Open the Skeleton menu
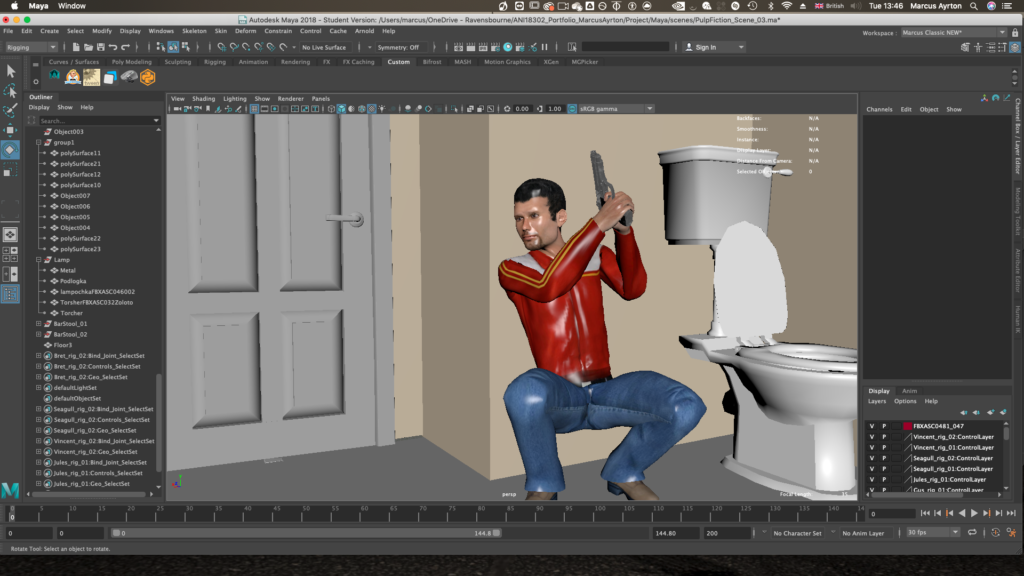 tap(194, 31)
